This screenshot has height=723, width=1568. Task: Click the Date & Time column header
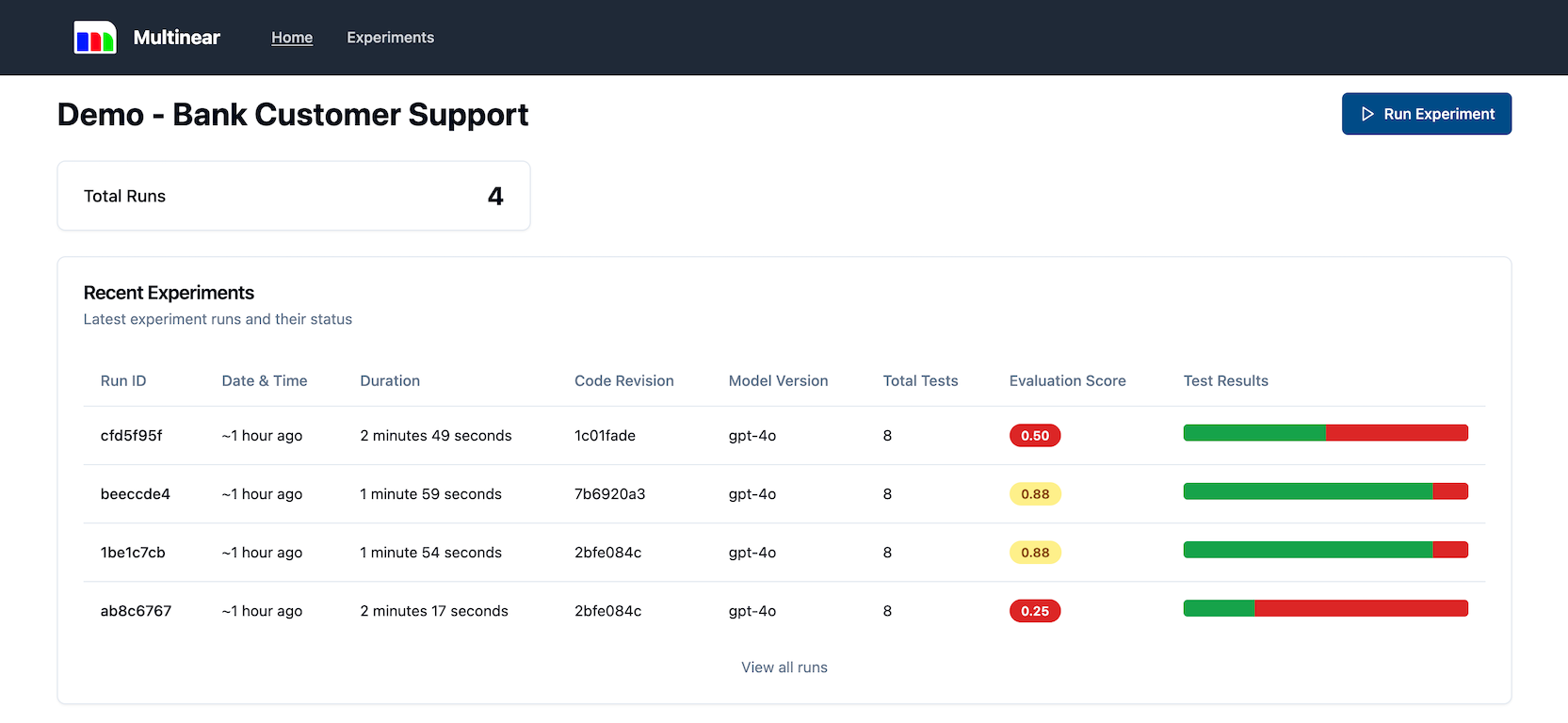(x=265, y=381)
